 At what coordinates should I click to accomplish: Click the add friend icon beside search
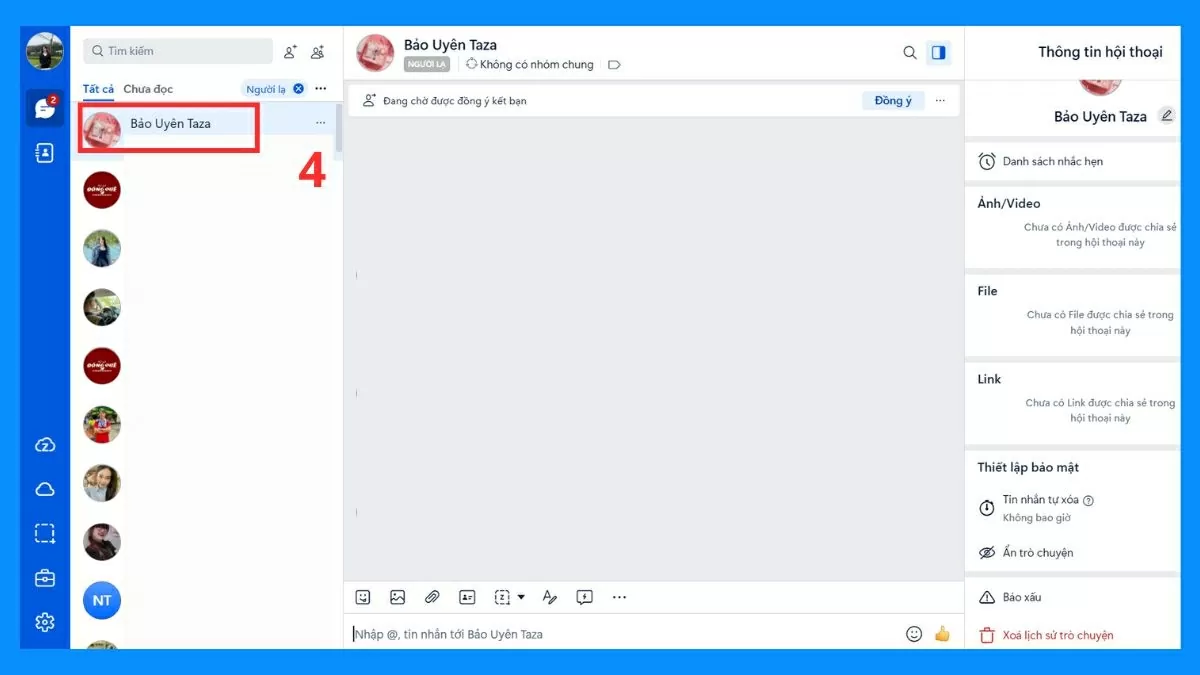click(x=290, y=52)
